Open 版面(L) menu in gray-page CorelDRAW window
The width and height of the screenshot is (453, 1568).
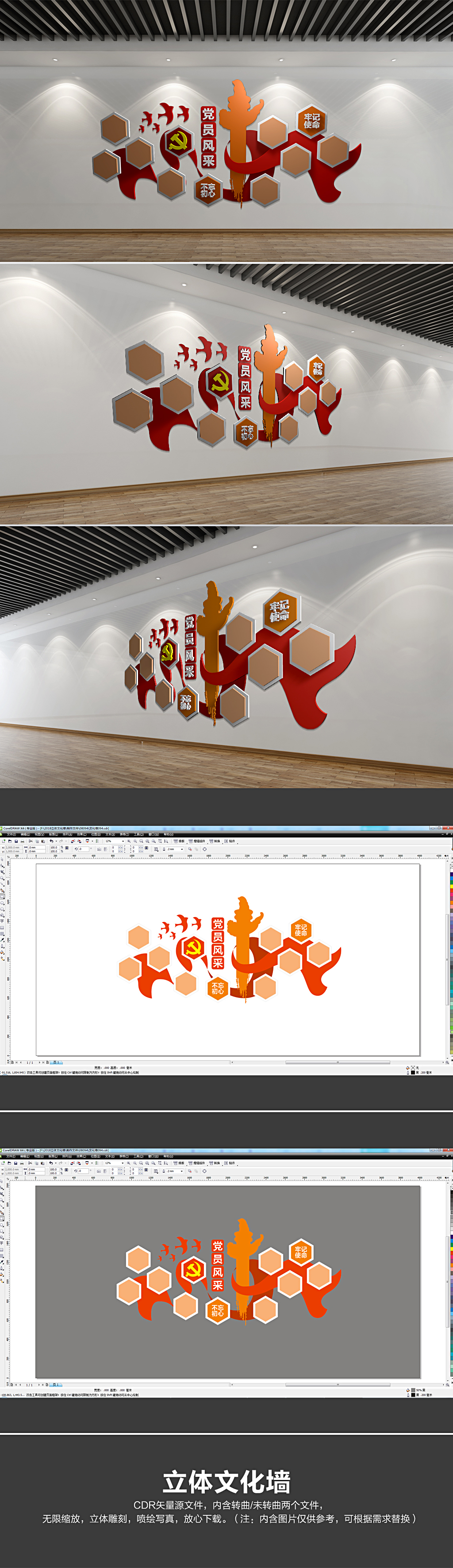[53, 1156]
